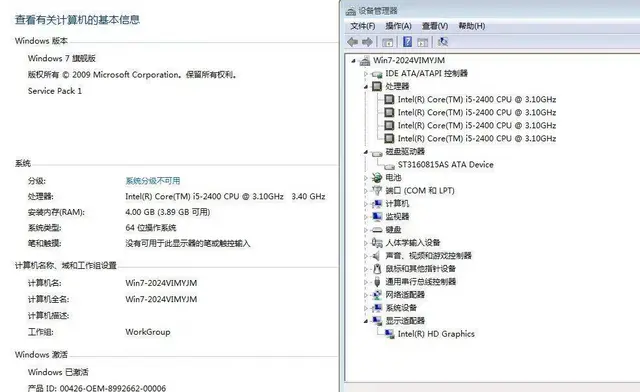Select the 鼠标和其他指针设备 mouse icon
Viewport: 640px width, 392px height.
click(x=377, y=269)
